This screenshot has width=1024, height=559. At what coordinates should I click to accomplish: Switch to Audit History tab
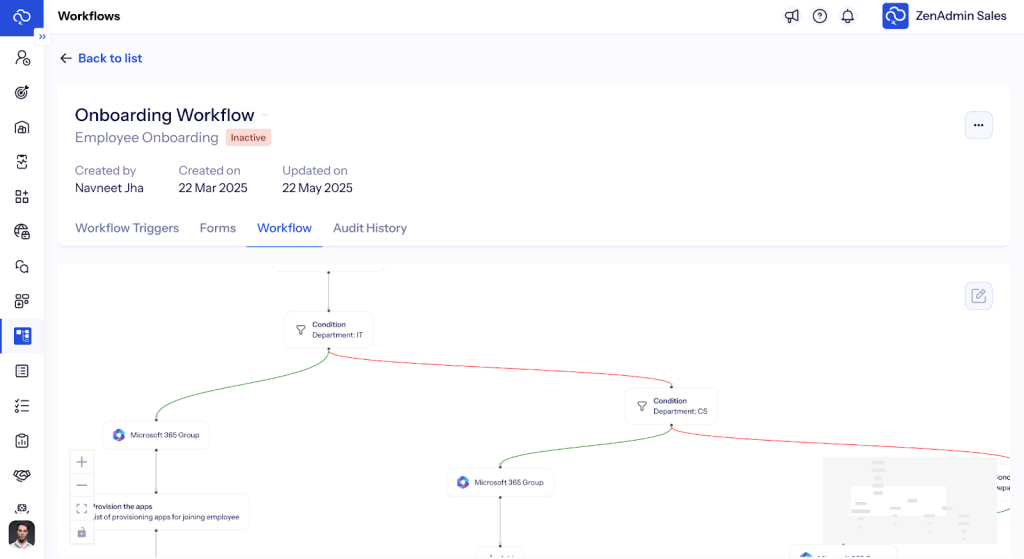pos(370,228)
